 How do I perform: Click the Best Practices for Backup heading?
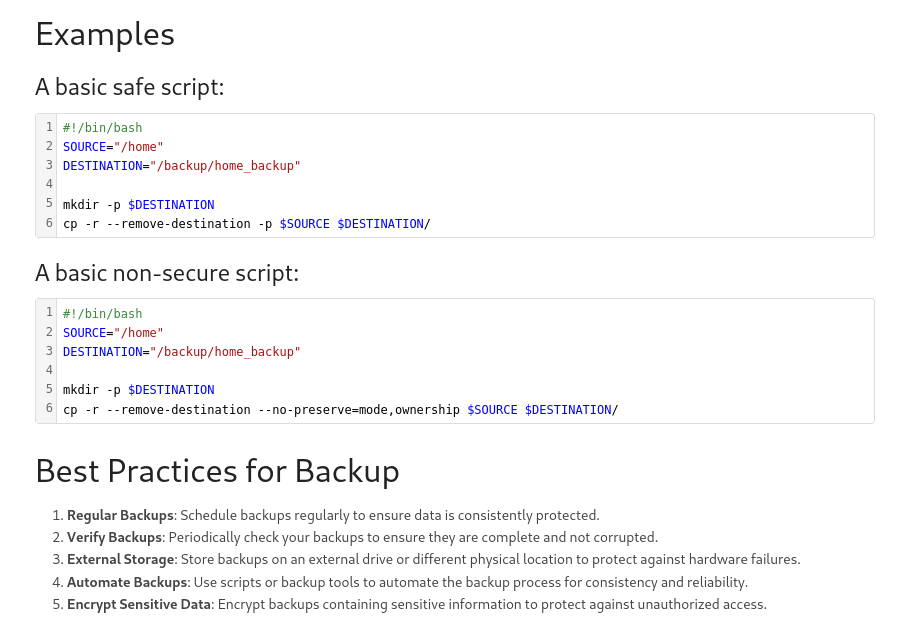pyautogui.click(x=217, y=471)
